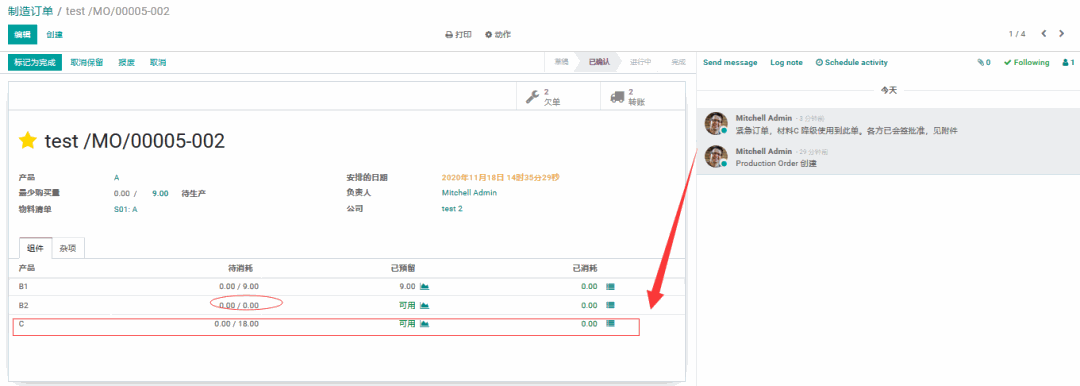Click the 创建 (Create) button
The image size is (1080, 386).
point(54,34)
